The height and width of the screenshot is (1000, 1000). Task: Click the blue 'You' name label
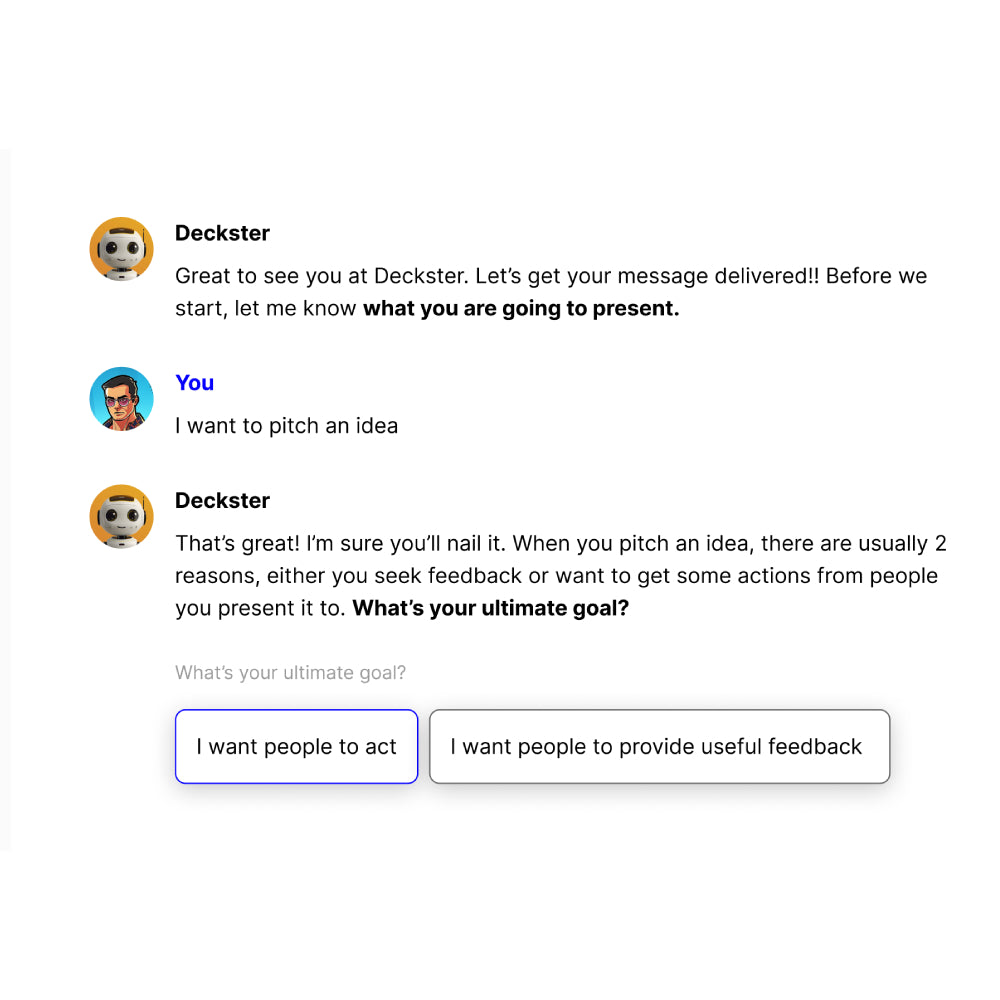pos(194,383)
